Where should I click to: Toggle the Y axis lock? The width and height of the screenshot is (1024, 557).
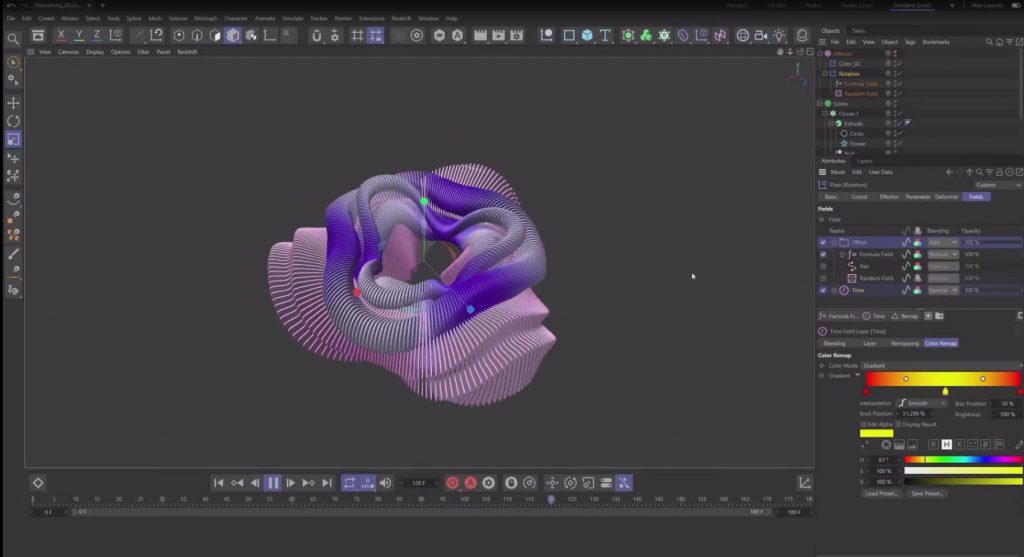[x=78, y=35]
